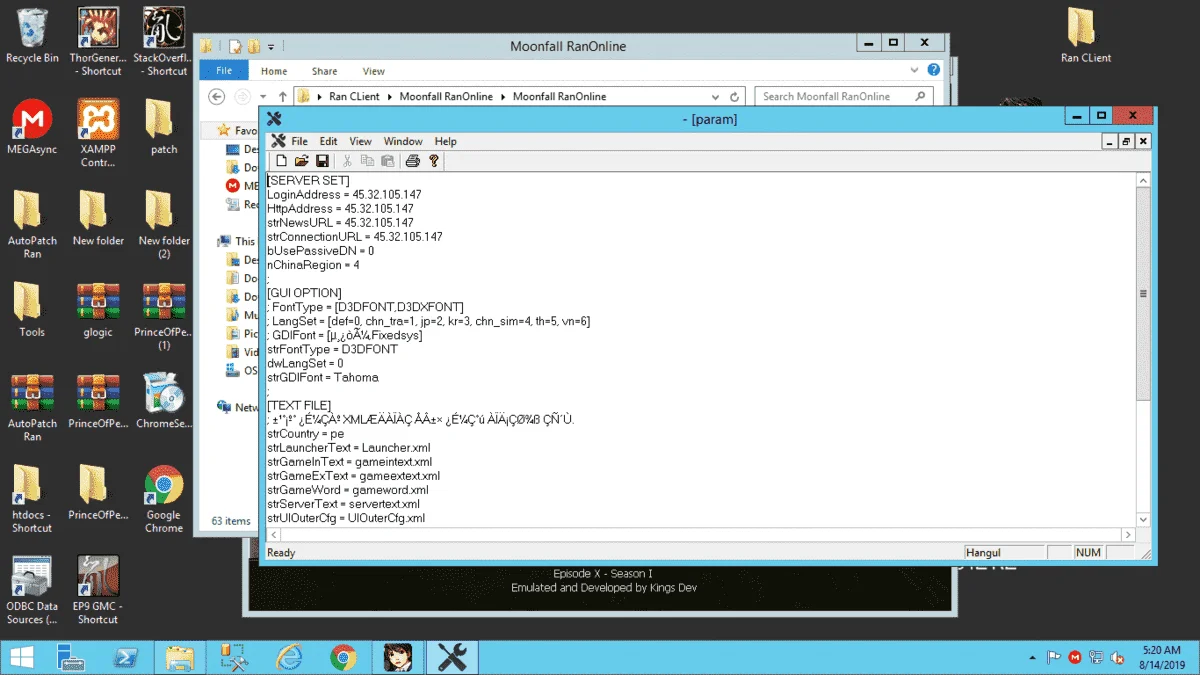
Task: Open the quick access toolbar customize dropdown
Action: pos(271,46)
